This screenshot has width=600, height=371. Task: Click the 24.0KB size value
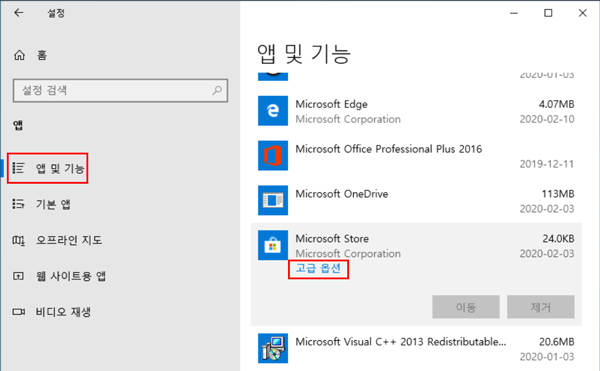tap(558, 239)
